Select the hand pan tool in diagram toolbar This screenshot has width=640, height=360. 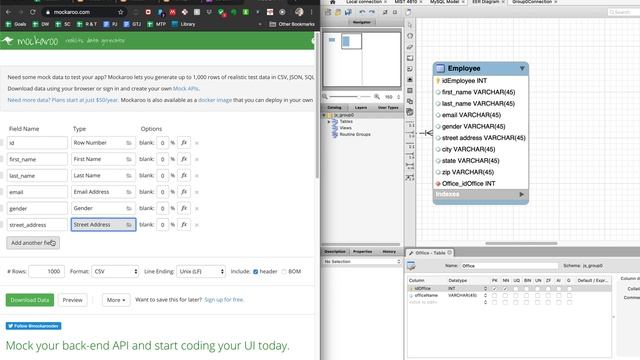(410, 36)
